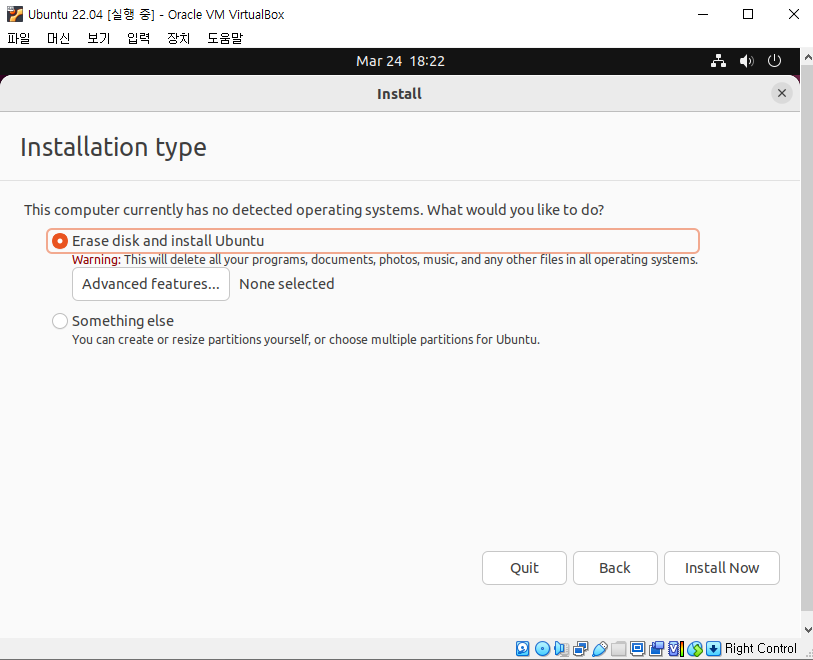Click the keyboard capture arrow icon
This screenshot has width=813, height=660.
[x=713, y=648]
